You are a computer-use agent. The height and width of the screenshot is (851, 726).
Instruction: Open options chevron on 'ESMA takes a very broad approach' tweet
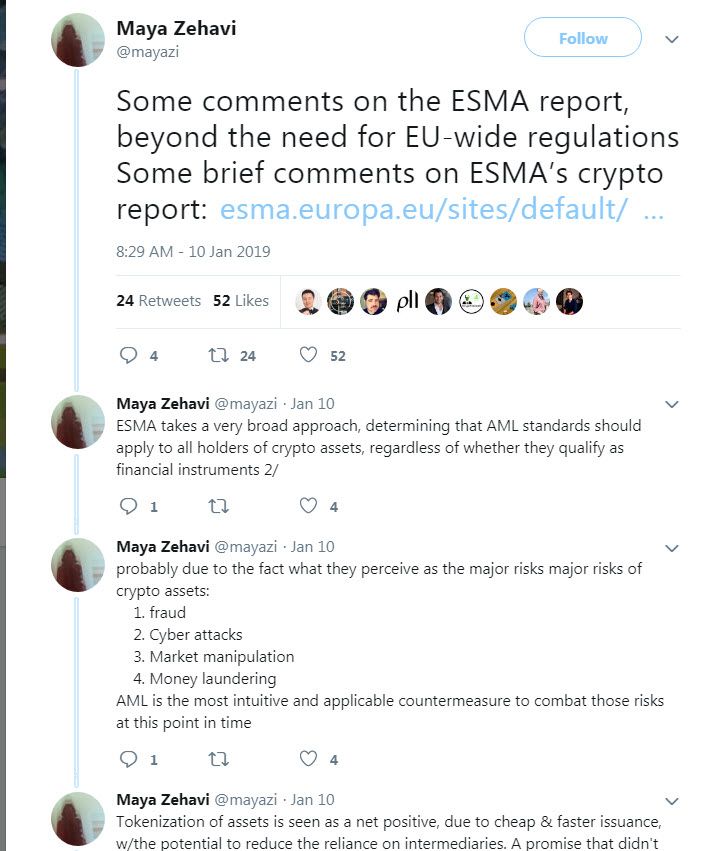(x=672, y=405)
